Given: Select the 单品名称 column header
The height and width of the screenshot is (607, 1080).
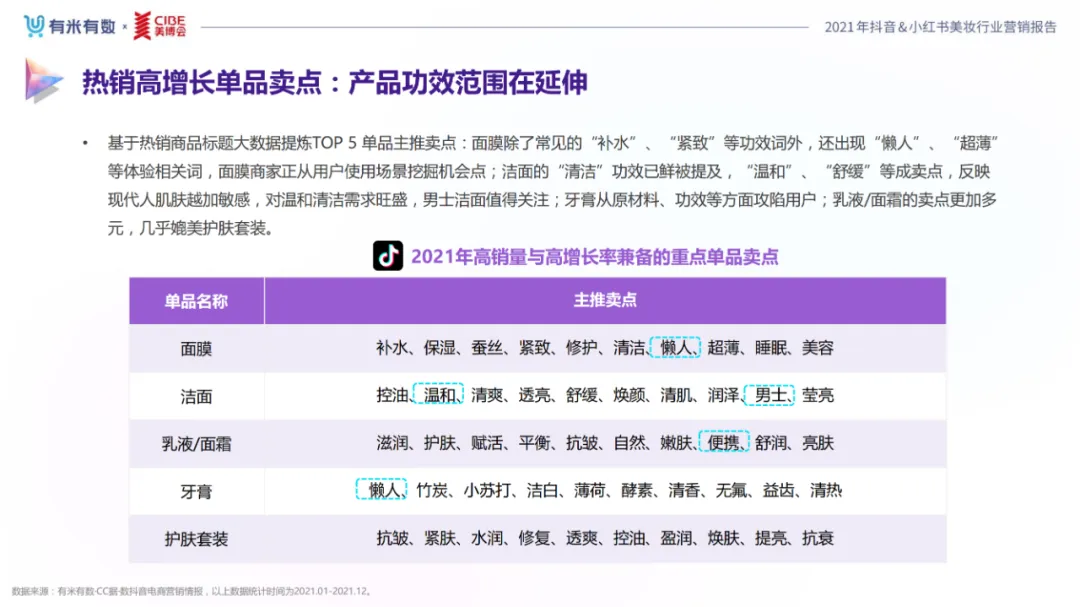Looking at the screenshot, I should (x=196, y=301).
